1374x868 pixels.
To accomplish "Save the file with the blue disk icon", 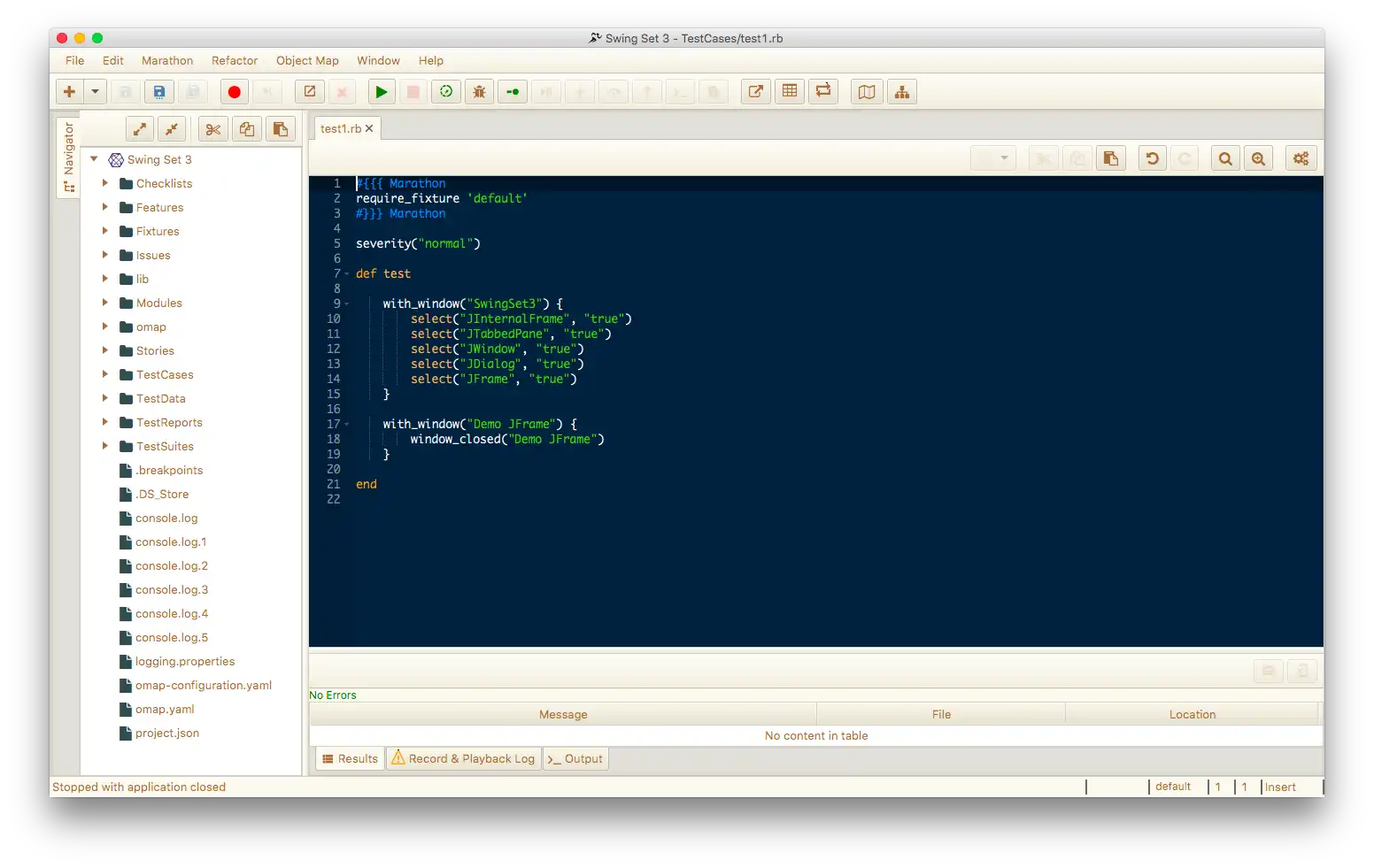I will point(159,92).
